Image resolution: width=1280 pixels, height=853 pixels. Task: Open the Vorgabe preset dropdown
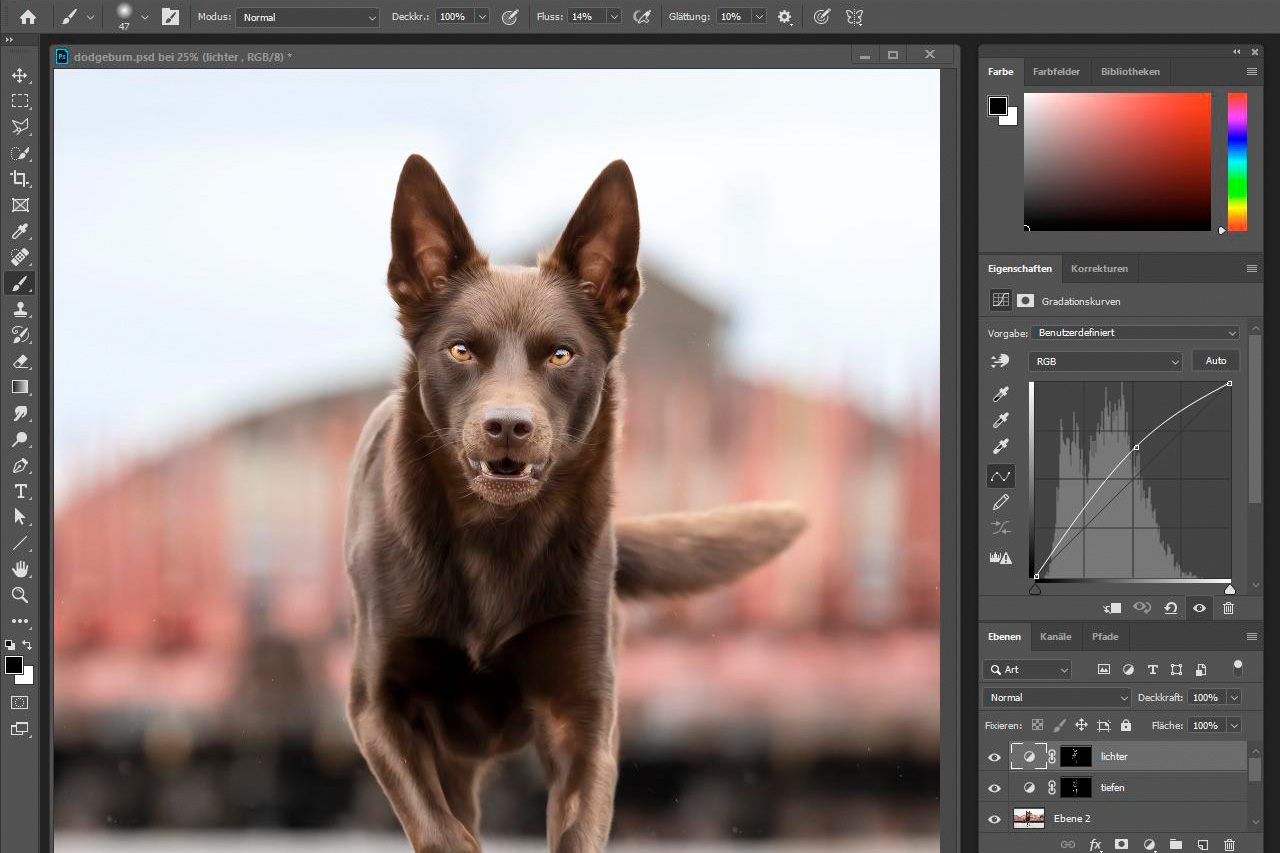[1135, 332]
